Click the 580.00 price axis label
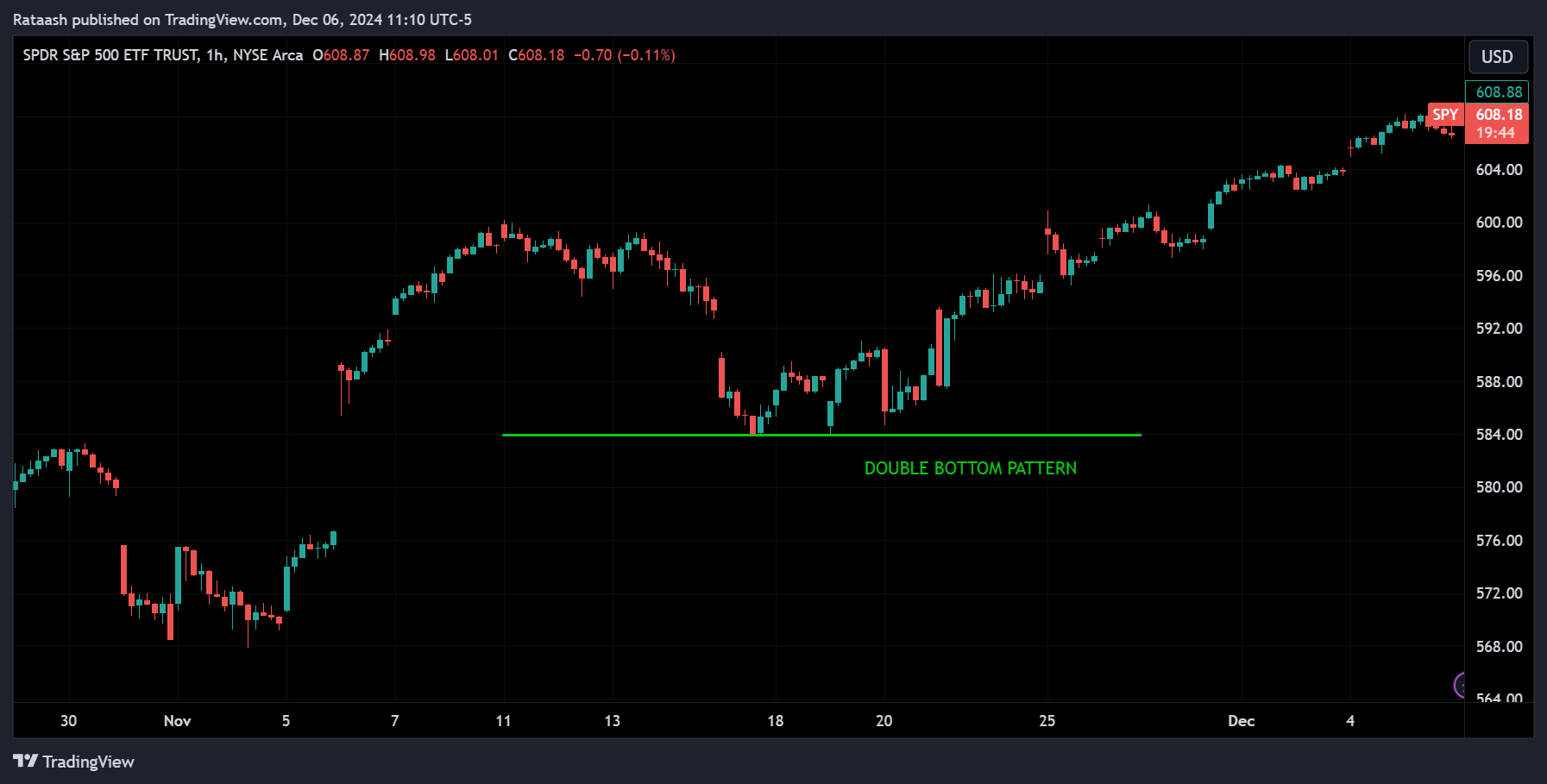The width and height of the screenshot is (1547, 784). [x=1499, y=487]
